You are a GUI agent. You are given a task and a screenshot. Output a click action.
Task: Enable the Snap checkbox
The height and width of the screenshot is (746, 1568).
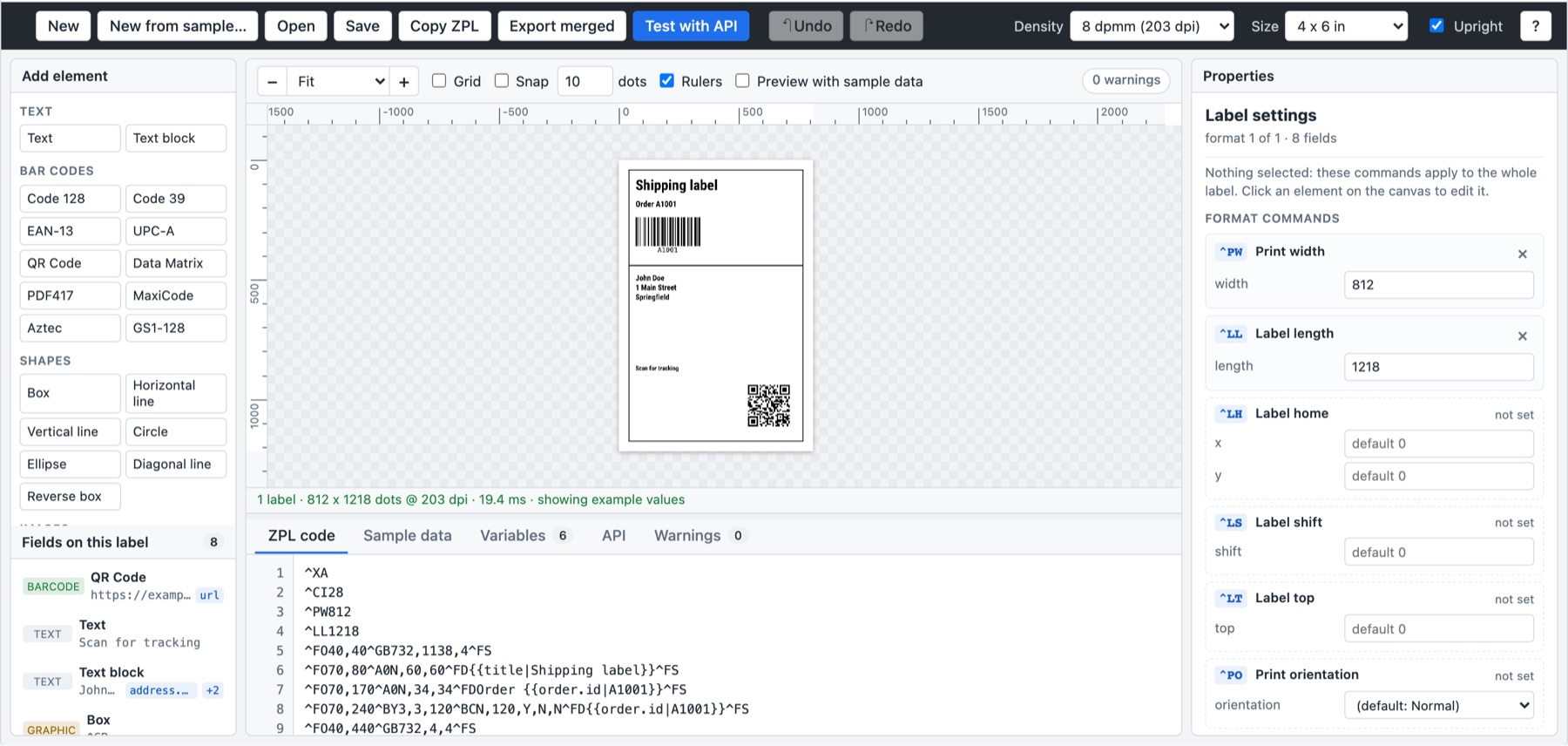point(502,81)
